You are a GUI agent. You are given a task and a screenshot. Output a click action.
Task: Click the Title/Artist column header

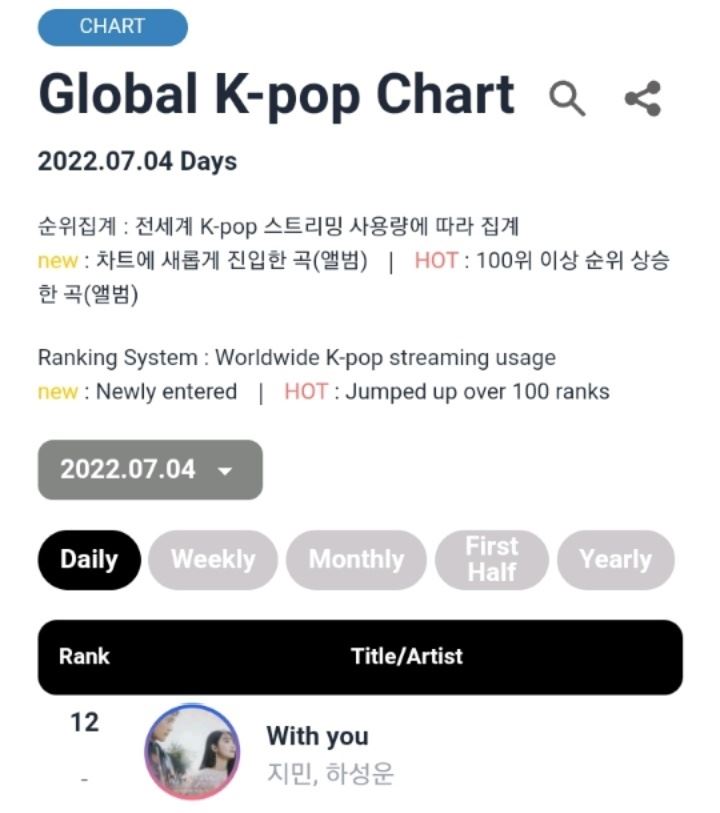[x=407, y=656]
